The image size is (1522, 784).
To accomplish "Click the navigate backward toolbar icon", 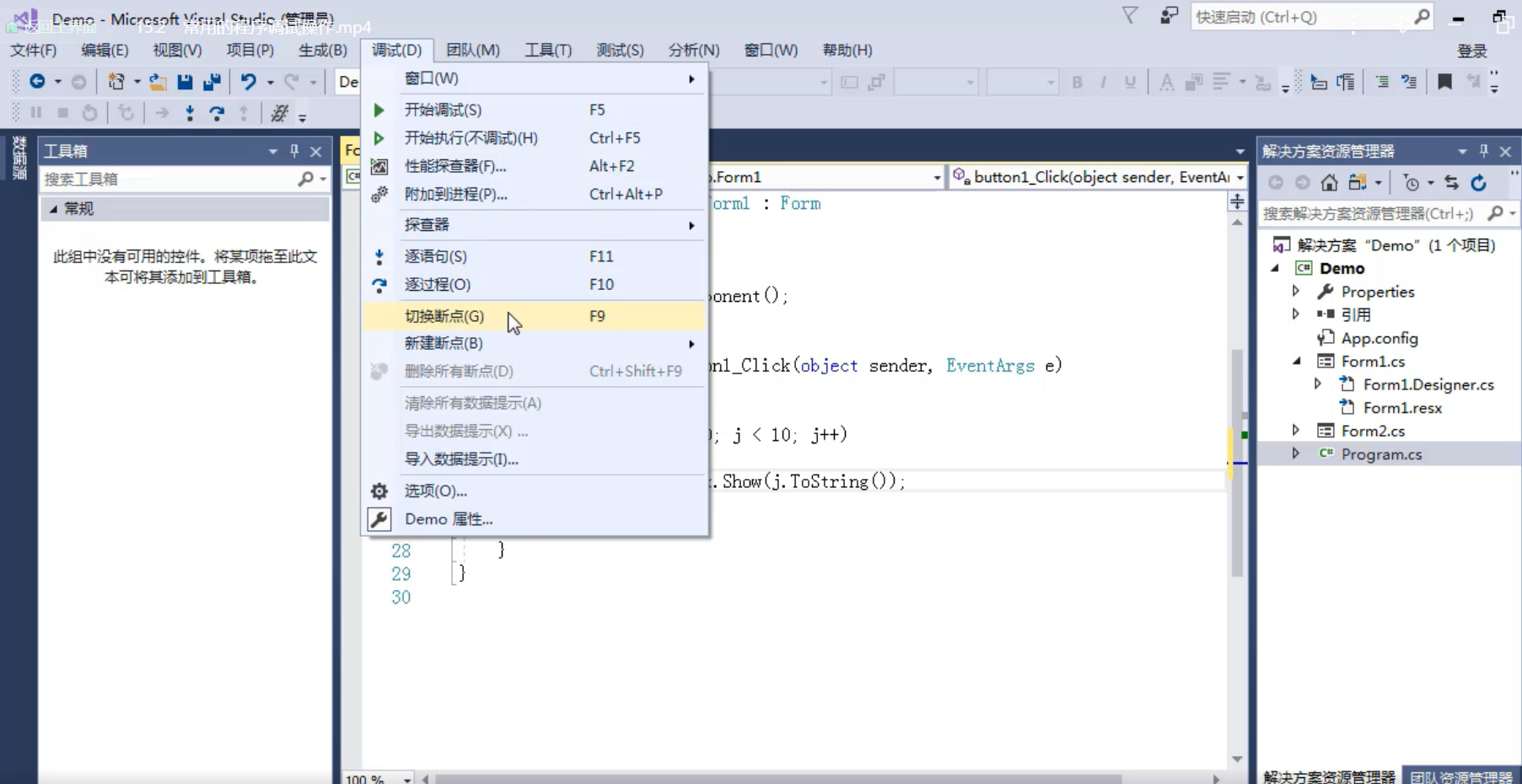I will [37, 82].
